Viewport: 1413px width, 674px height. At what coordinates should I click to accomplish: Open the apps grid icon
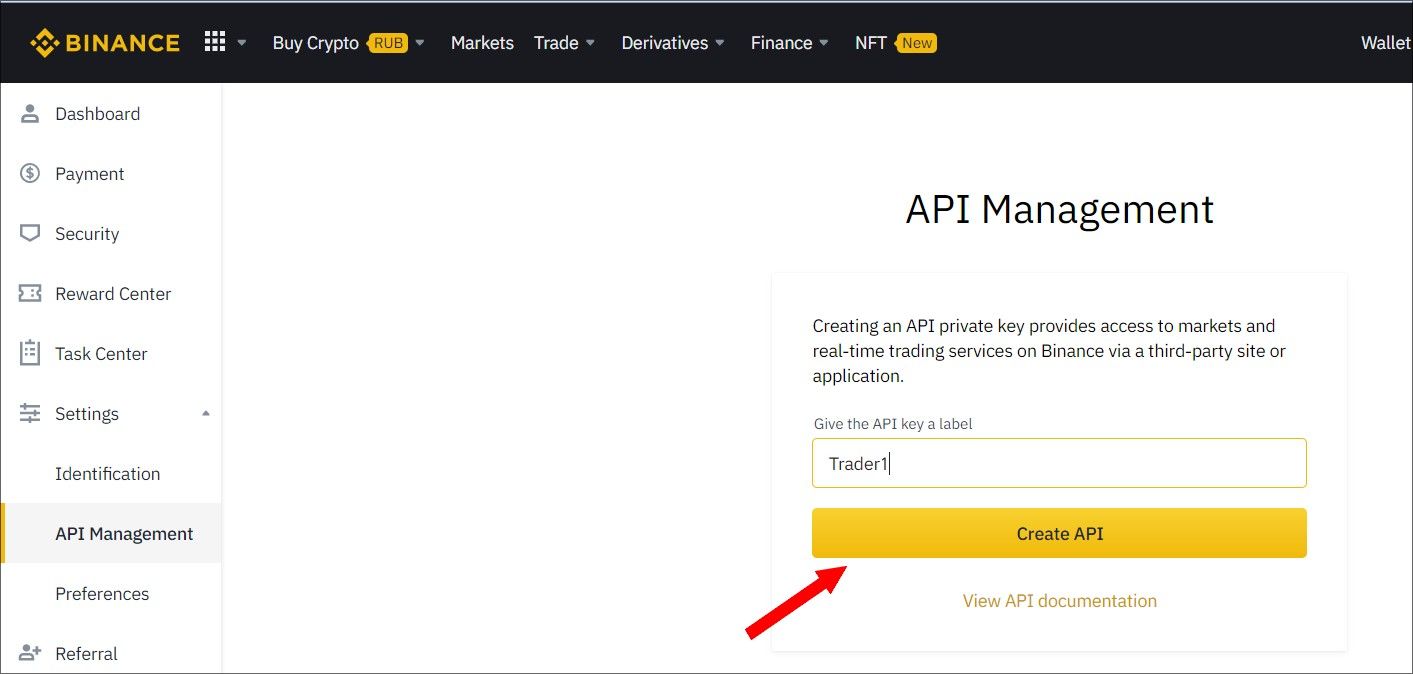point(214,42)
